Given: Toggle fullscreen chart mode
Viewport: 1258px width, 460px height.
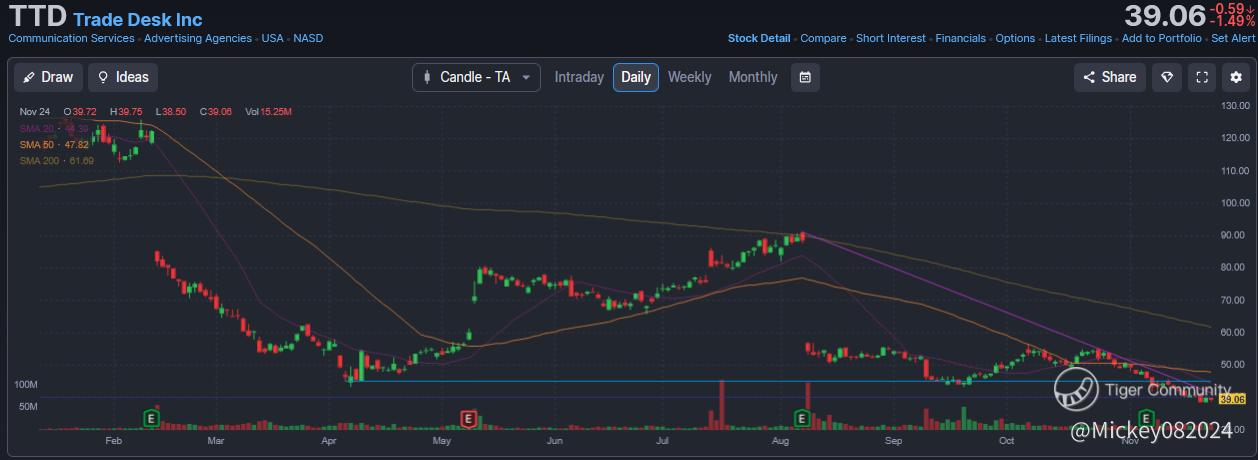Looking at the screenshot, I should tap(1202, 77).
